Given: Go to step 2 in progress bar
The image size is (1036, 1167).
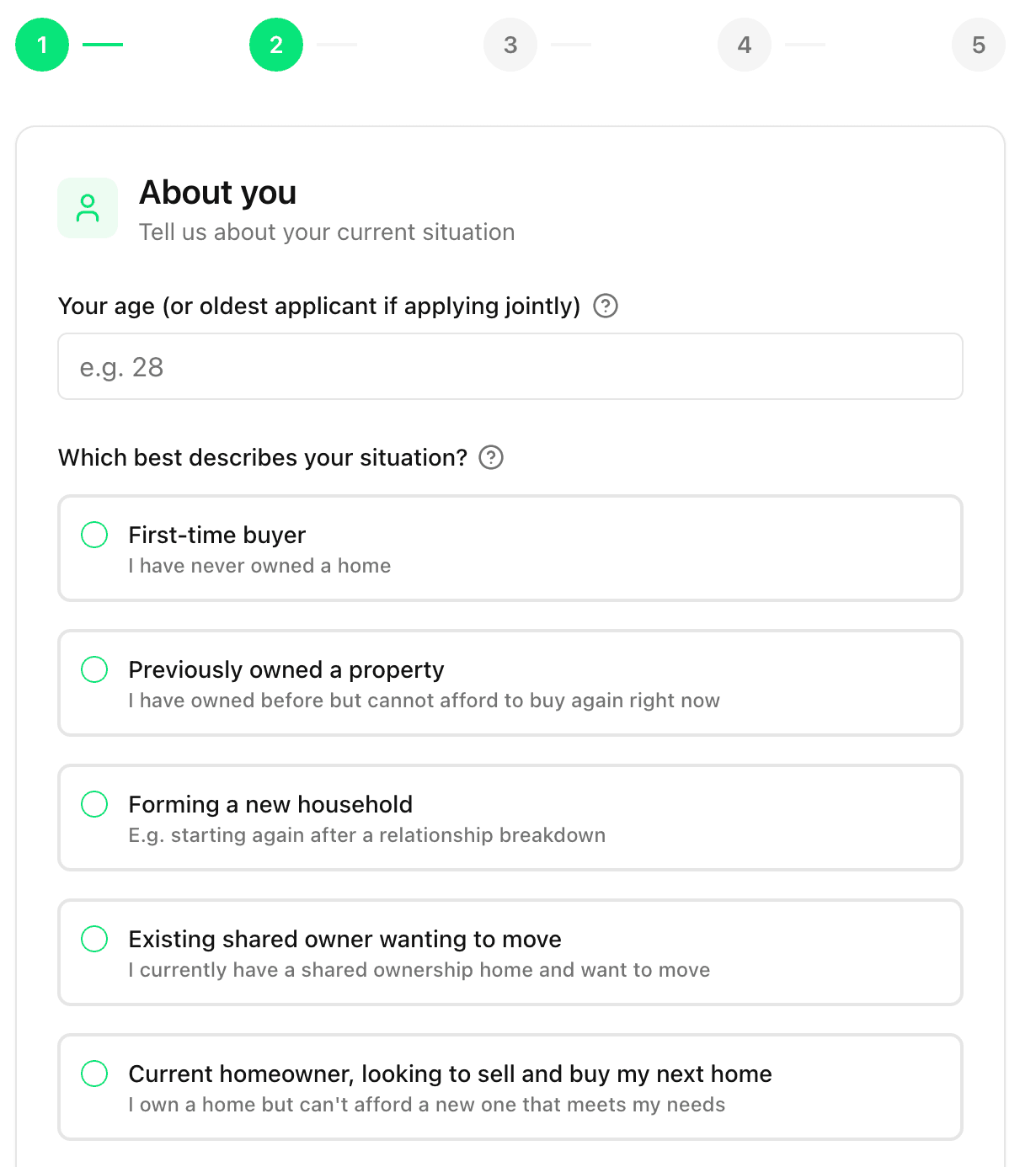Looking at the screenshot, I should point(276,45).
